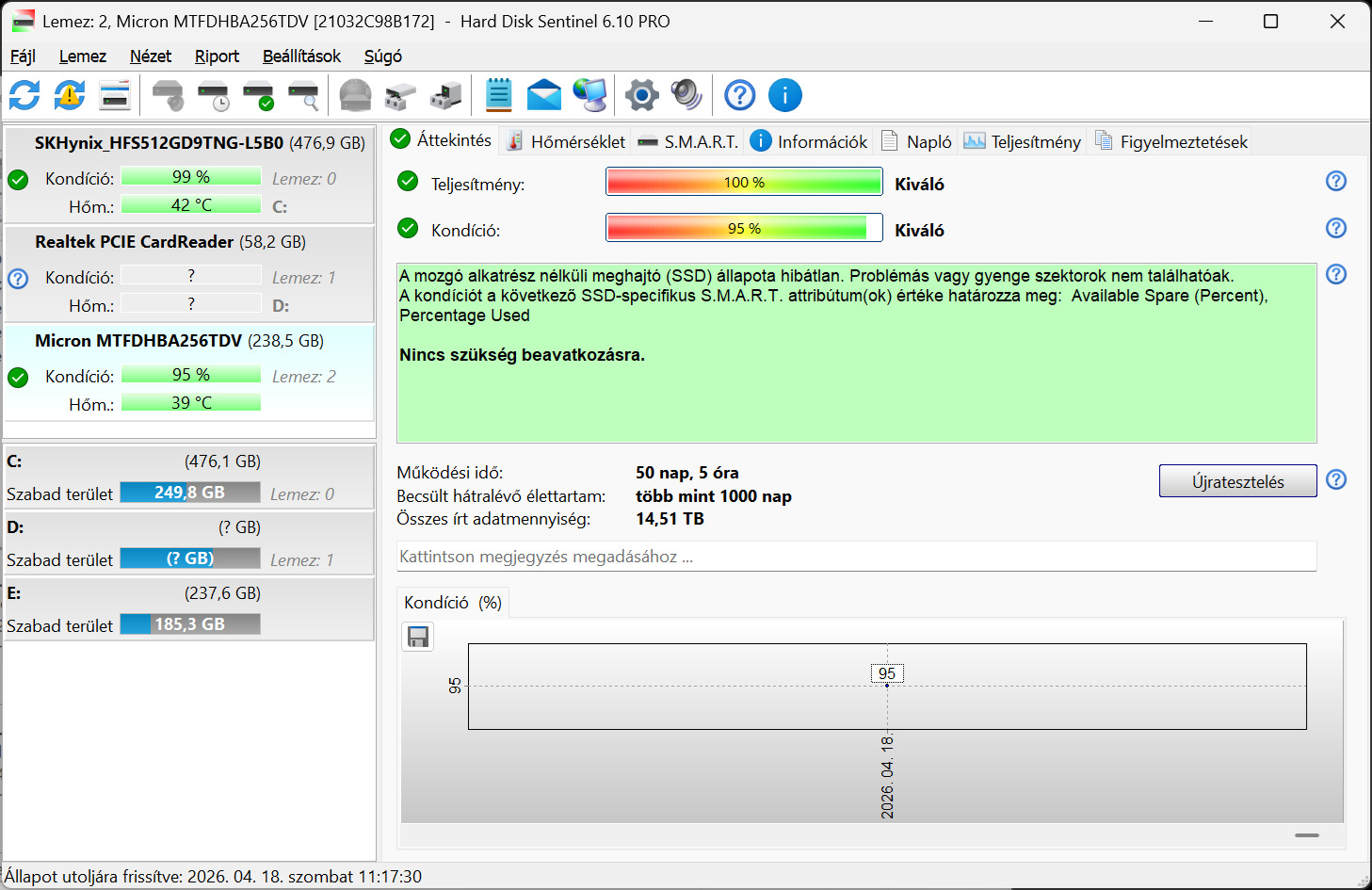Click the 95 data point label in chart

887,673
